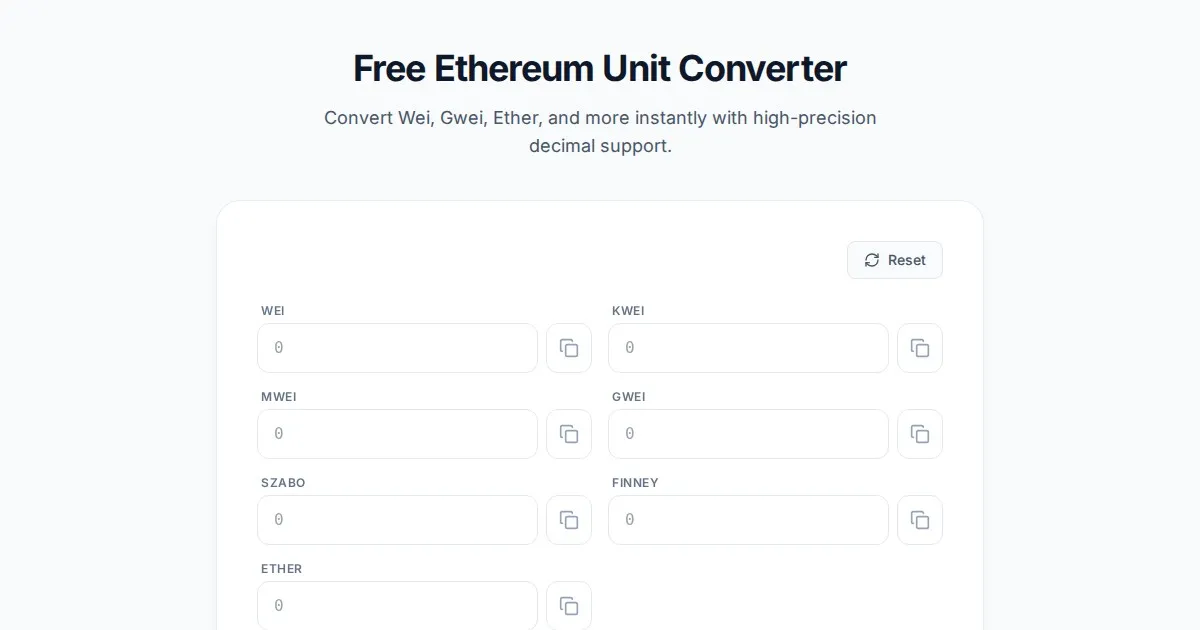Select the Mwei input field

pos(397,434)
